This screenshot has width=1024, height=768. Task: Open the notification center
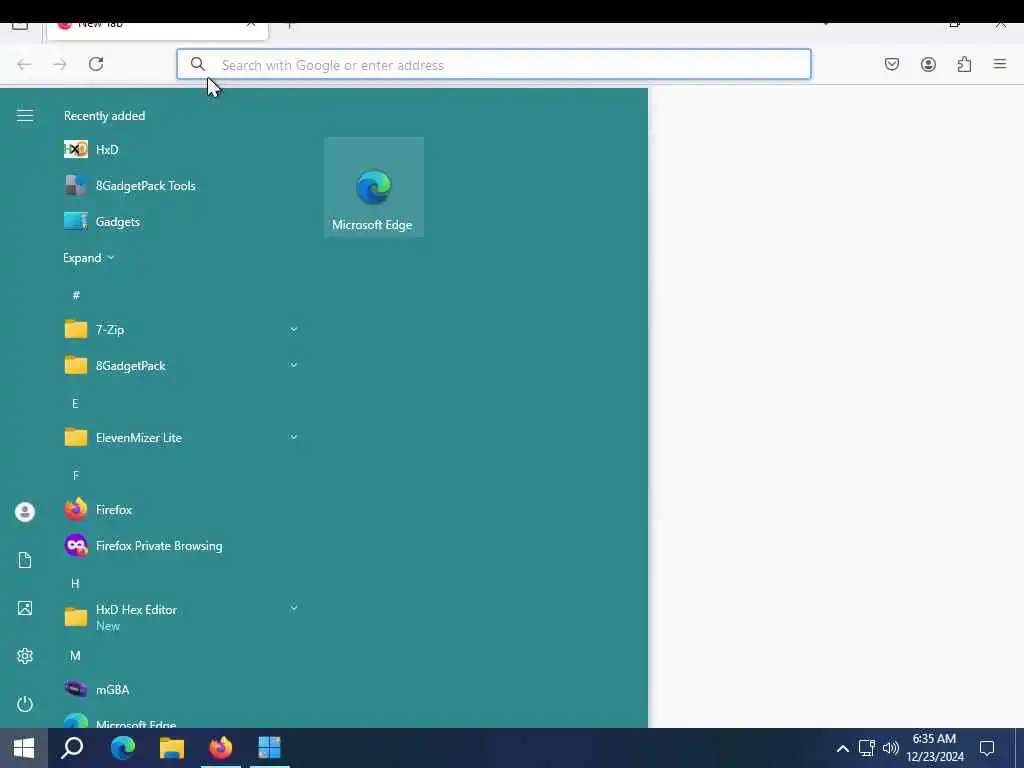(x=987, y=748)
